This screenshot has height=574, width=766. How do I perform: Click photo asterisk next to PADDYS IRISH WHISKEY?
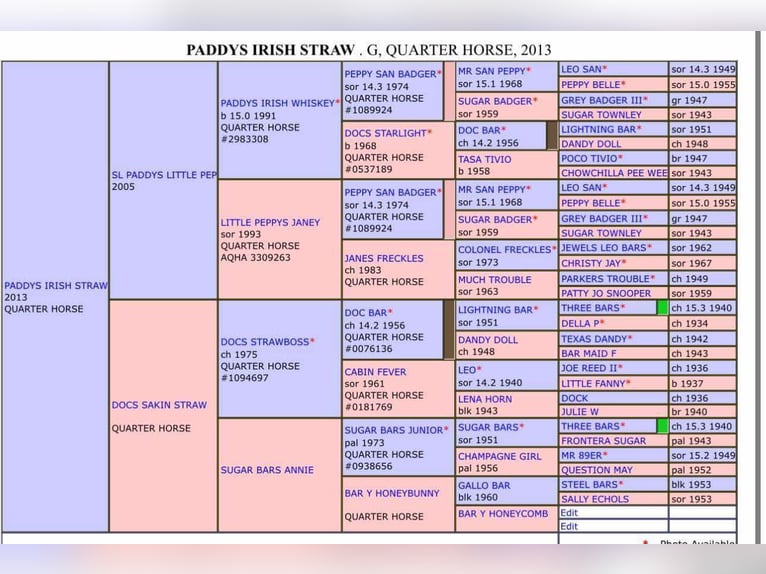tap(337, 103)
